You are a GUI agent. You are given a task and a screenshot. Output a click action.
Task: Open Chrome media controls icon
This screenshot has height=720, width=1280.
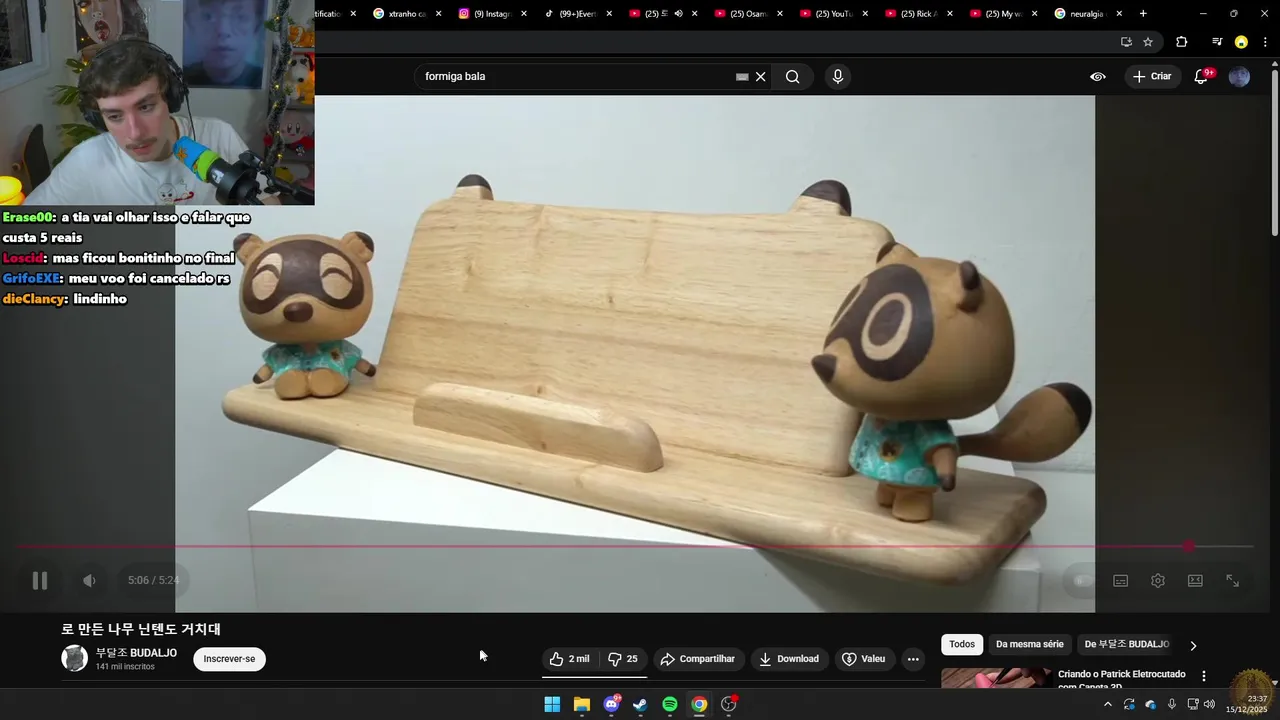coord(1216,42)
